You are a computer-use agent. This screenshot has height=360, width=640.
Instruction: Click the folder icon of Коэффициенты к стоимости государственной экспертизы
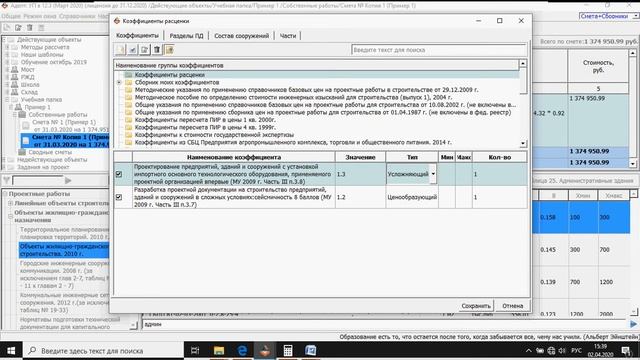129,135
